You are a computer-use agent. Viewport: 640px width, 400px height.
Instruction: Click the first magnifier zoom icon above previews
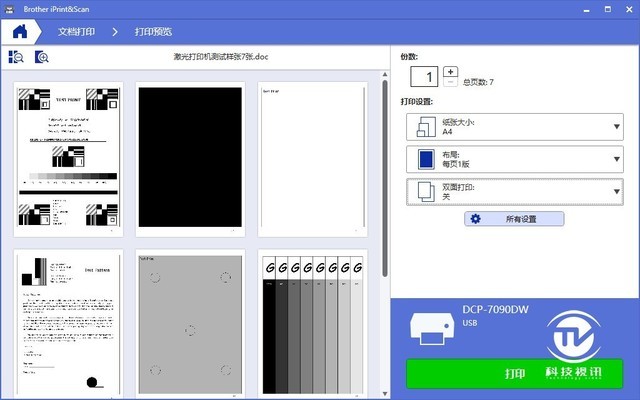click(17, 57)
